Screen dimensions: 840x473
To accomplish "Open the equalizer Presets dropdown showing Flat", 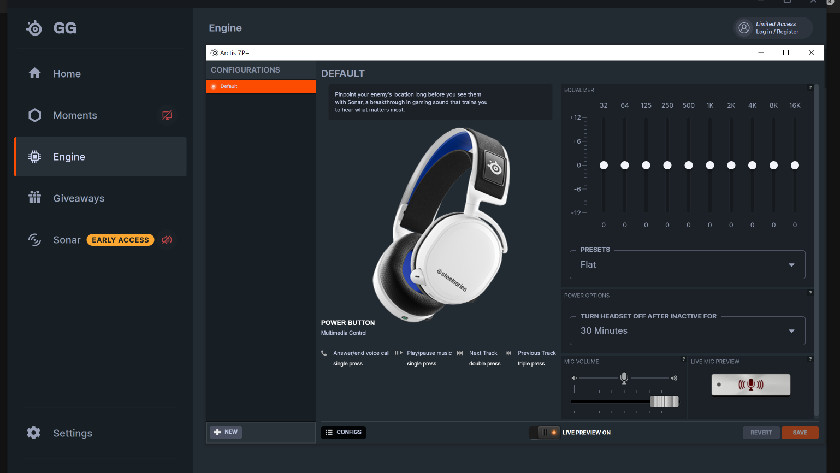I will 691,265.
